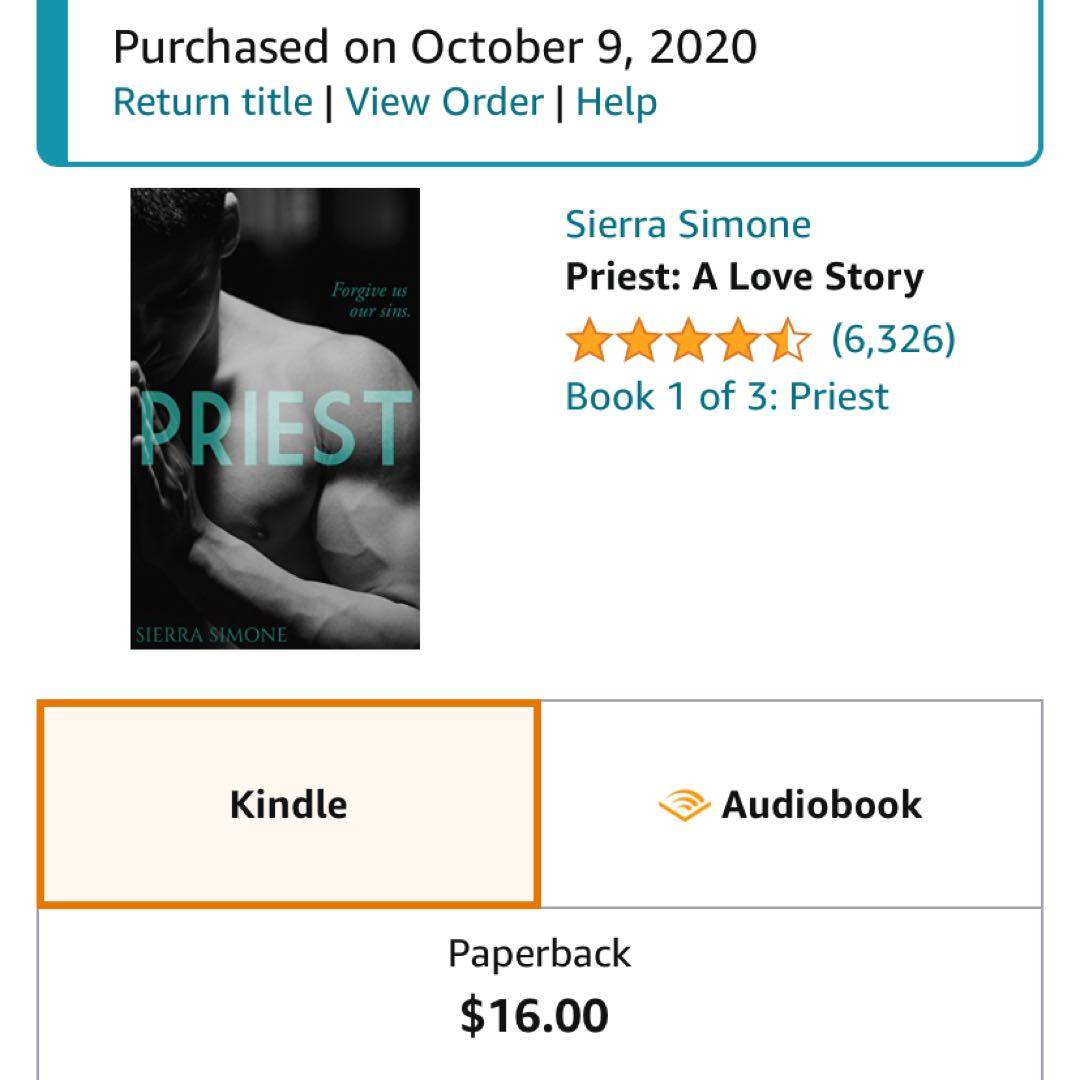
Task: Open the Help link
Action: [617, 102]
